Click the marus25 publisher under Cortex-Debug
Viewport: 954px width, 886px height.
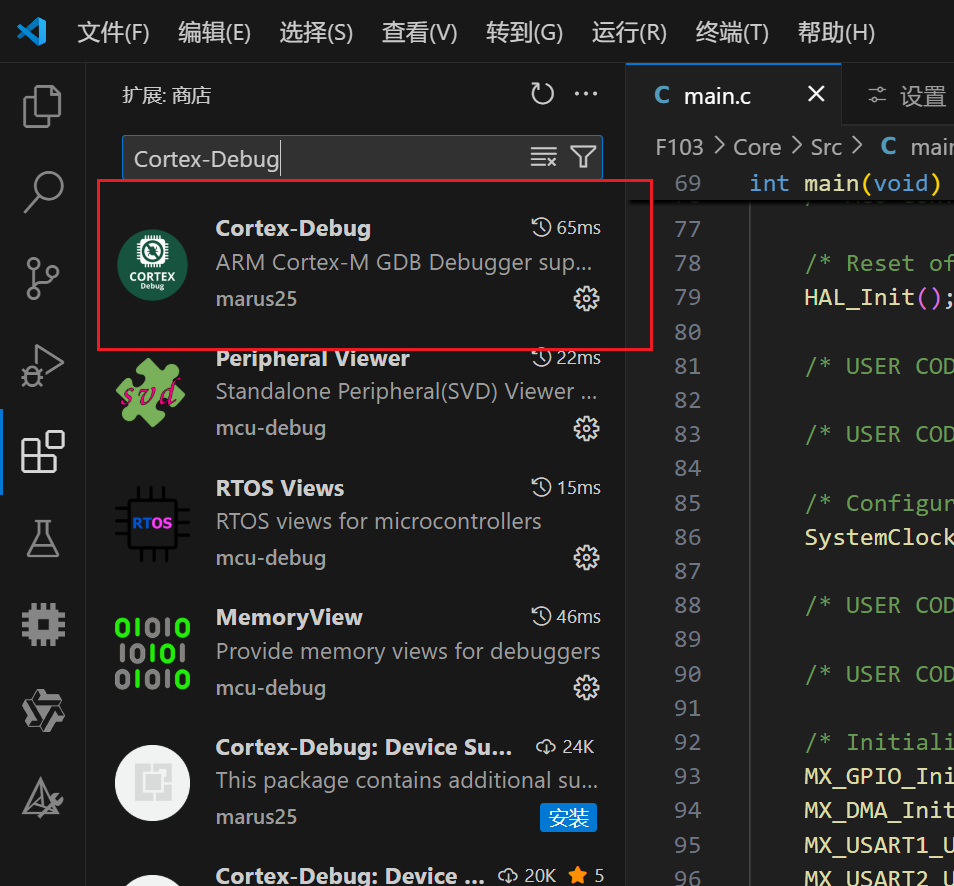tap(256, 299)
